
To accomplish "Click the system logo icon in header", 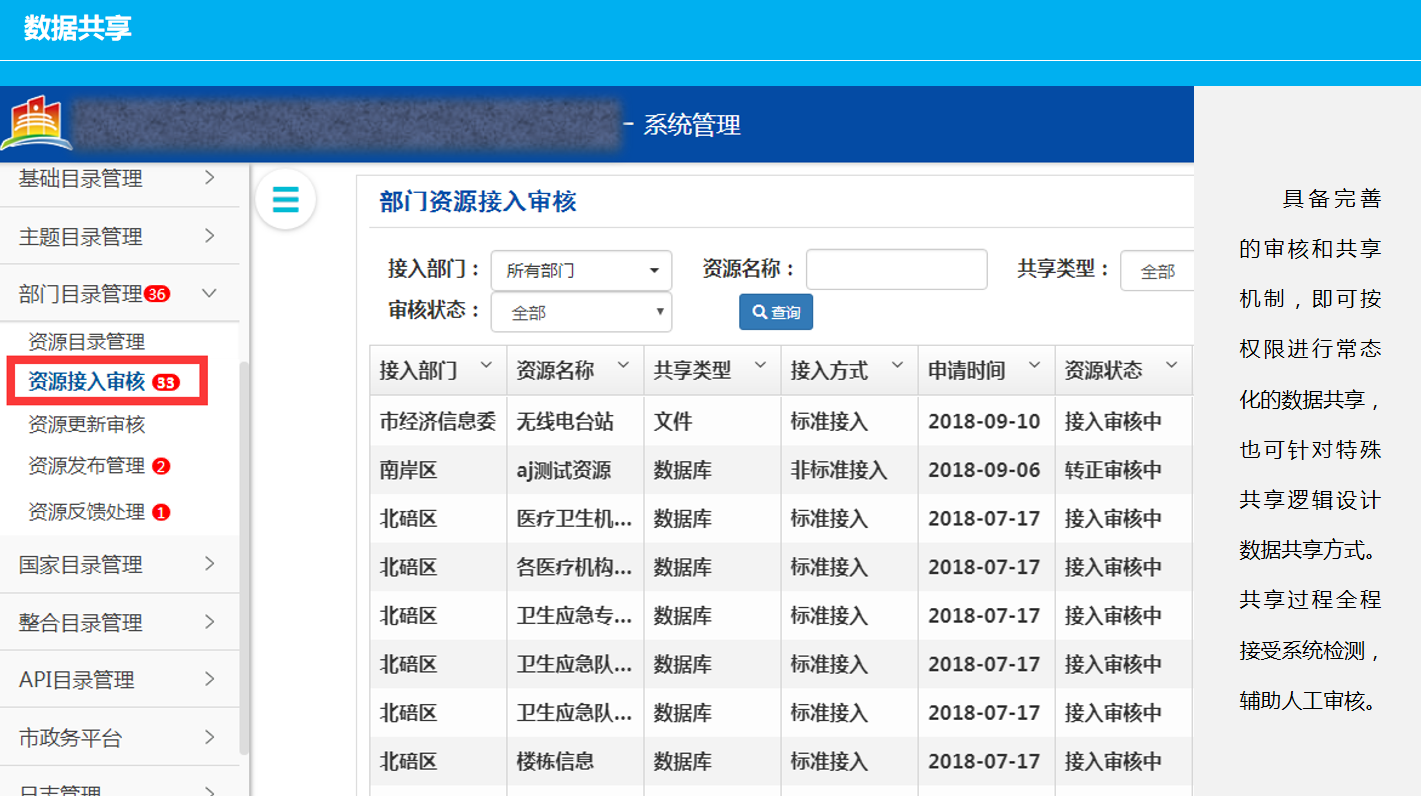I will click(36, 123).
